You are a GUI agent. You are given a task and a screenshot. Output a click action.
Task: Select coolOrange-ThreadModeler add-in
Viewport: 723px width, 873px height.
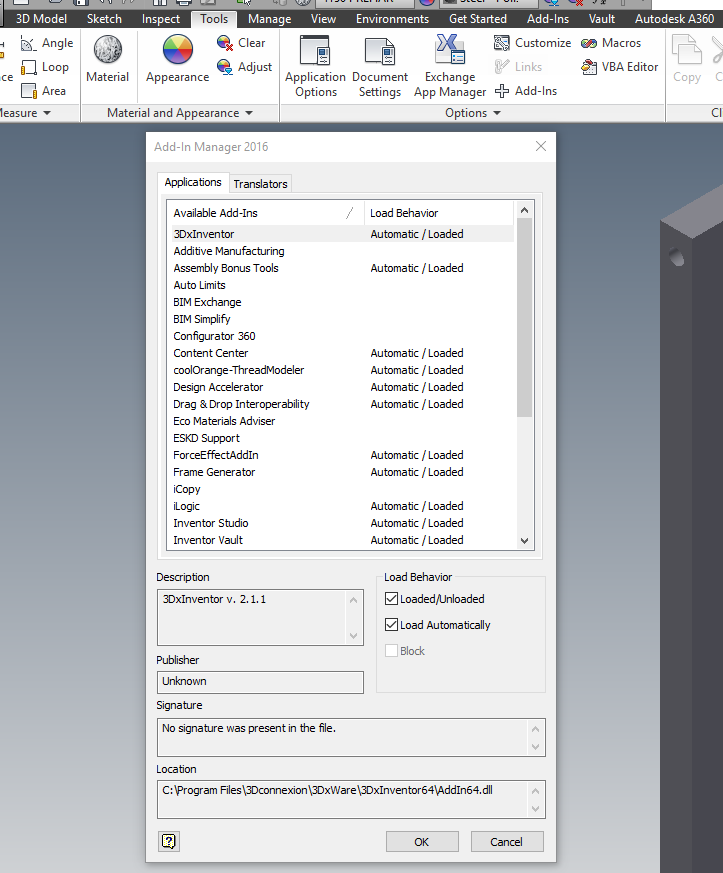[x=342, y=370]
